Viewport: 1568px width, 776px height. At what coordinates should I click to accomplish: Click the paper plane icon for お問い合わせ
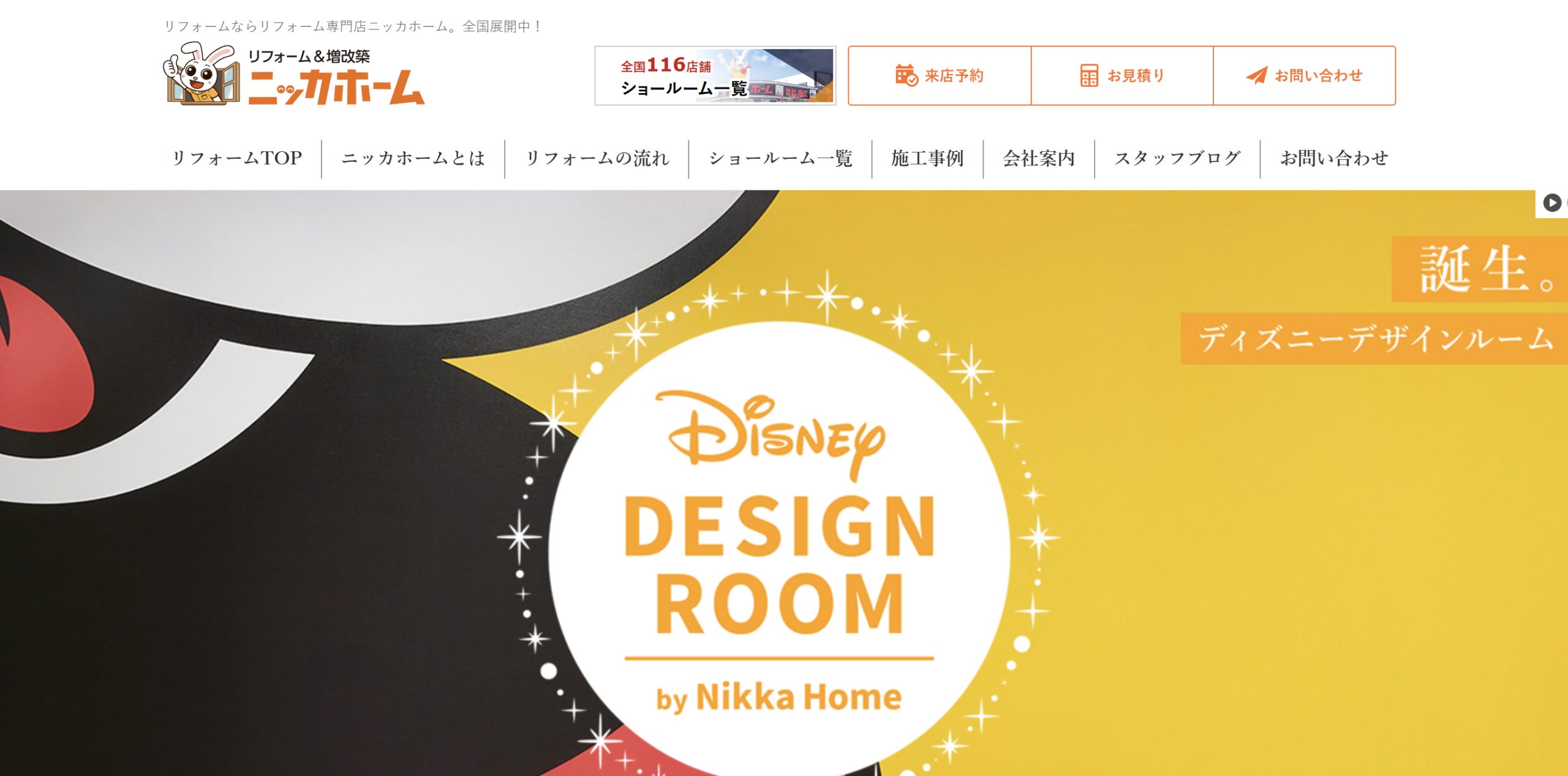coord(1256,75)
